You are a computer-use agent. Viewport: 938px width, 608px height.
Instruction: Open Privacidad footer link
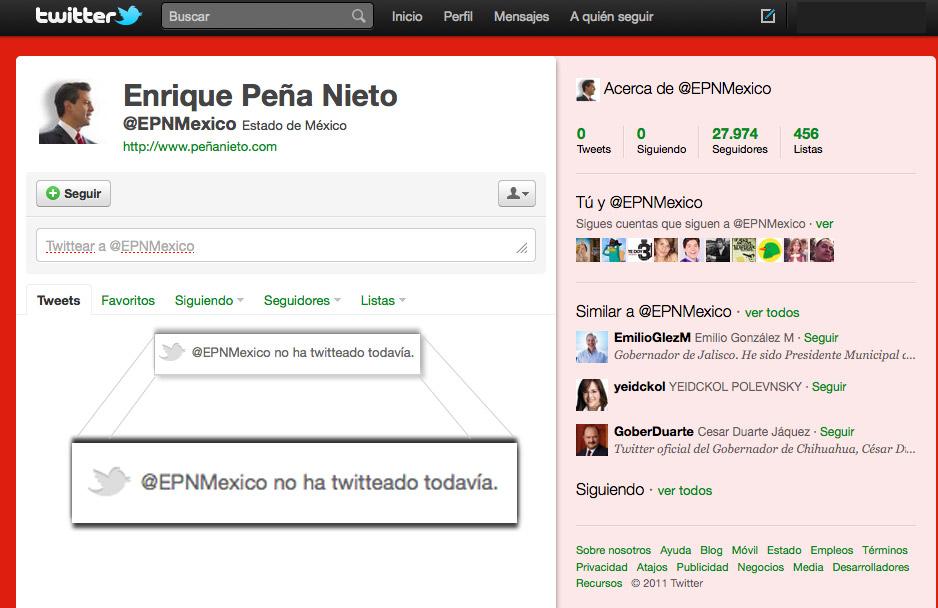(x=602, y=567)
